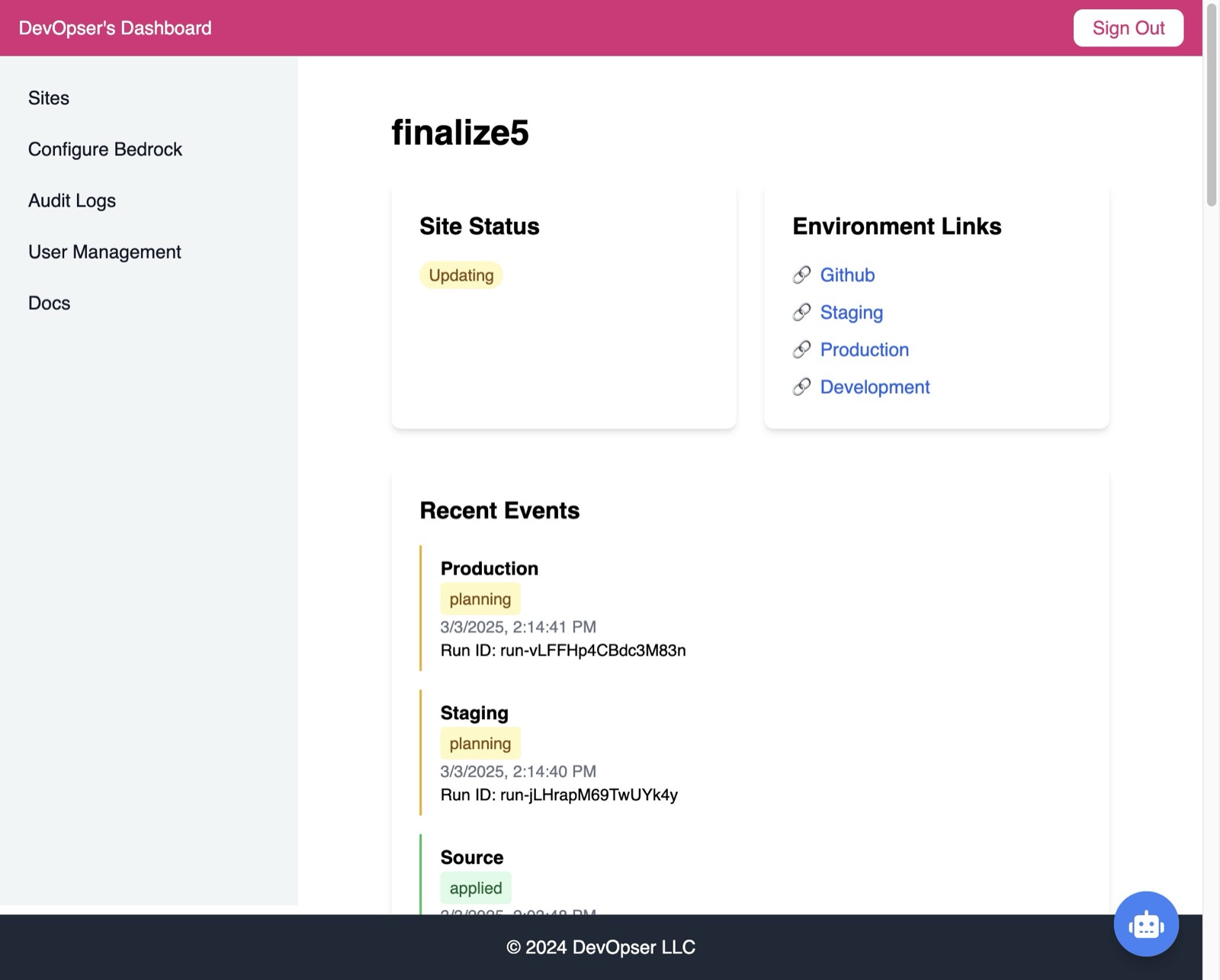Image resolution: width=1220 pixels, height=980 pixels.
Task: Click the finalize5 page heading
Action: tap(460, 133)
